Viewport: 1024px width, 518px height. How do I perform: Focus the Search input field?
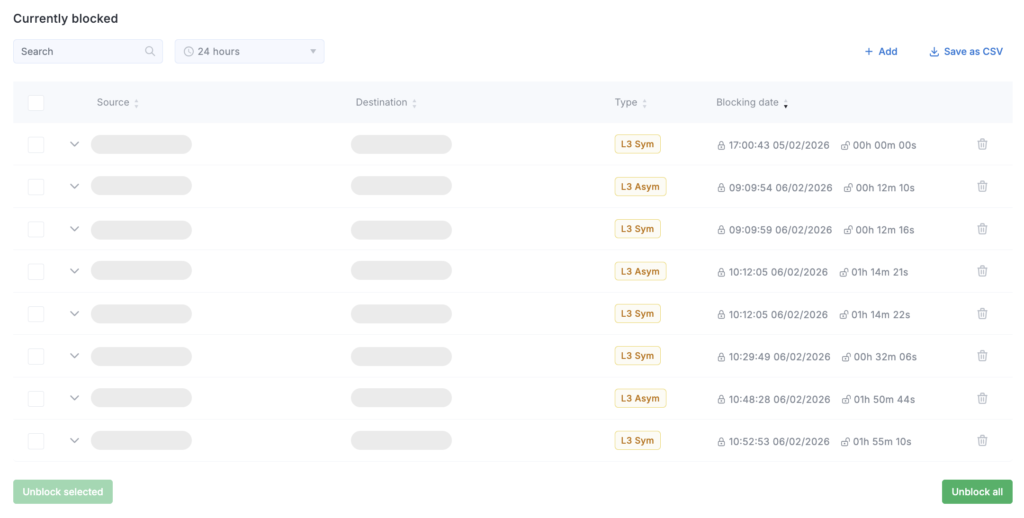click(x=80, y=52)
